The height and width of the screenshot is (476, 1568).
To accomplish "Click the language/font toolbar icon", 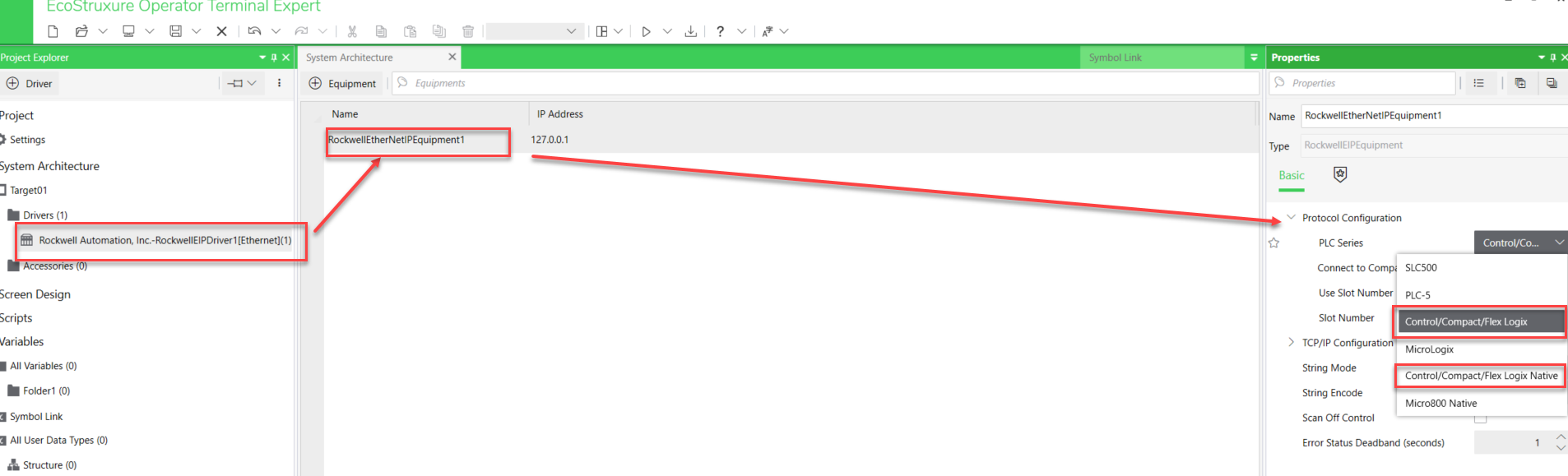I will tap(767, 31).
